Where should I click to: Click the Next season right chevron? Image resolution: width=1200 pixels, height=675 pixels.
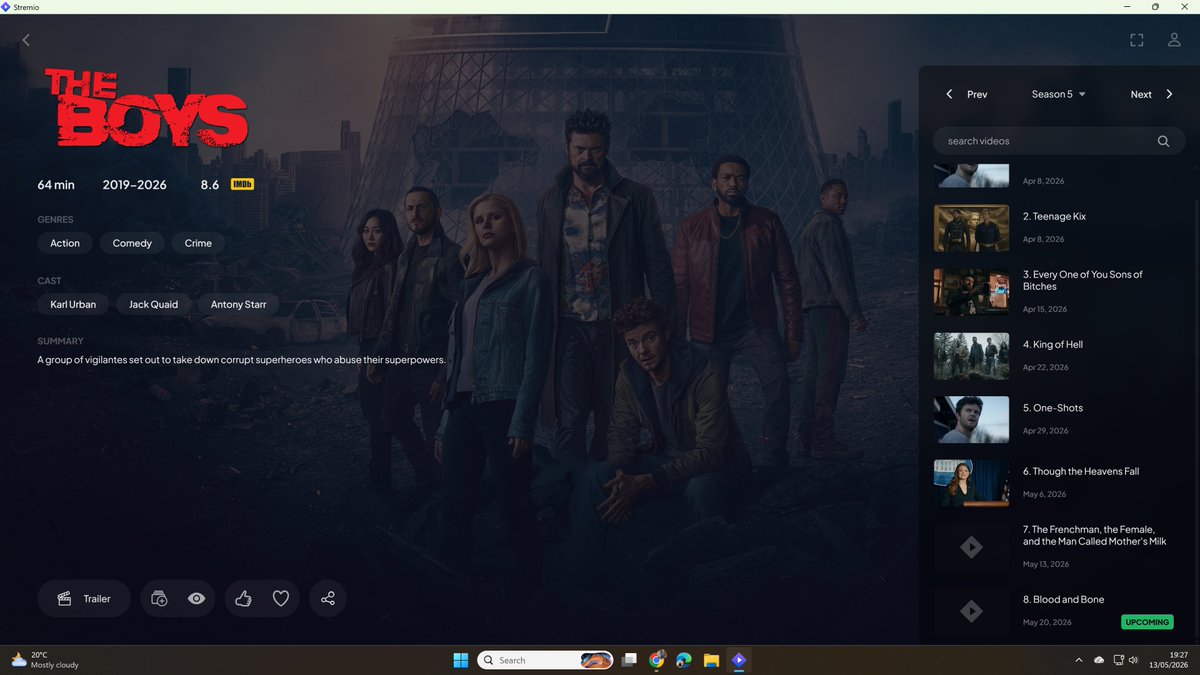coord(1170,94)
